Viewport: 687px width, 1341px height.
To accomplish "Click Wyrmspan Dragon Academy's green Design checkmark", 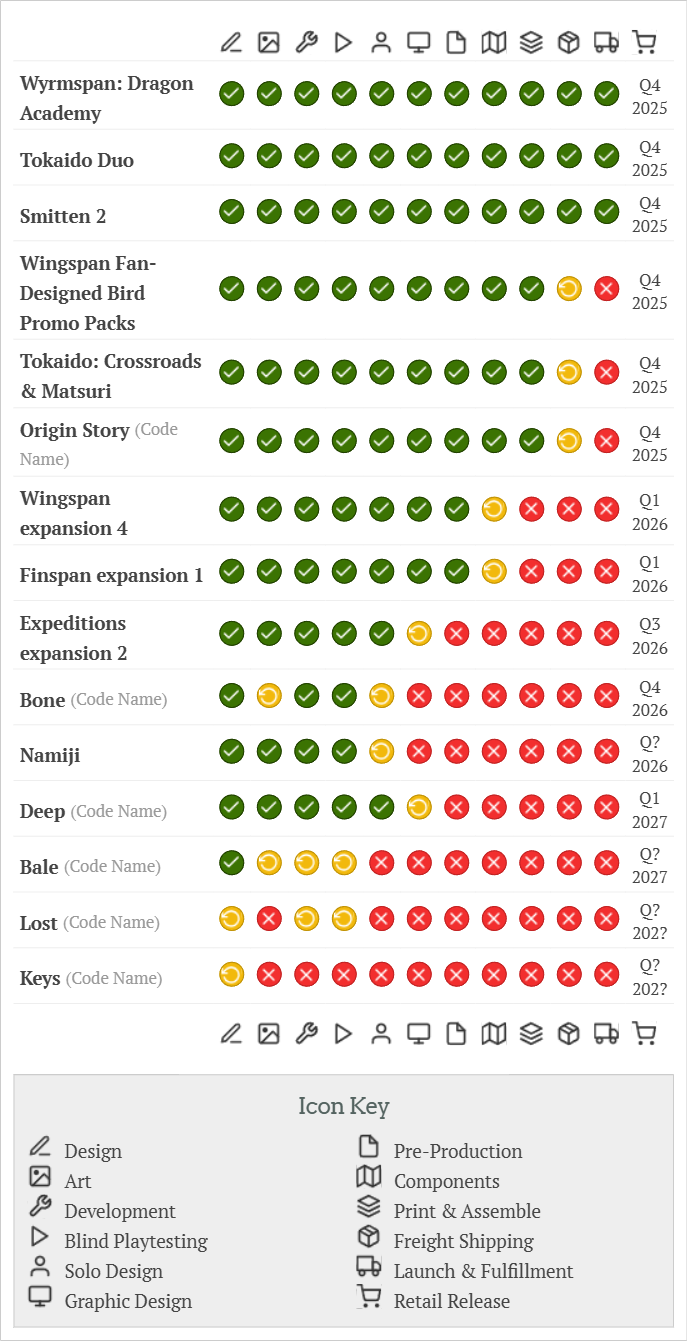I will coord(231,94).
